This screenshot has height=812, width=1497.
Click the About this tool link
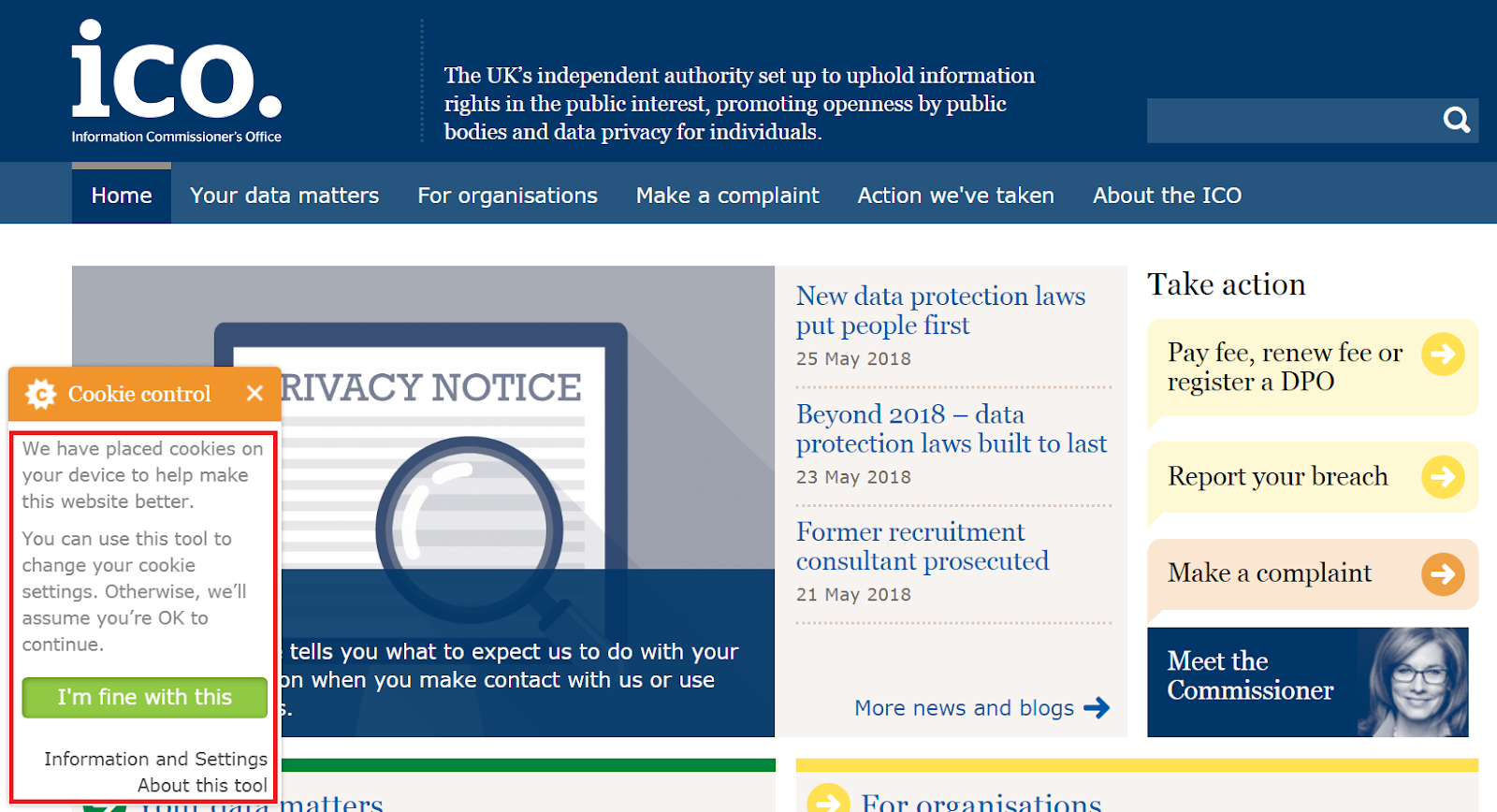click(202, 785)
